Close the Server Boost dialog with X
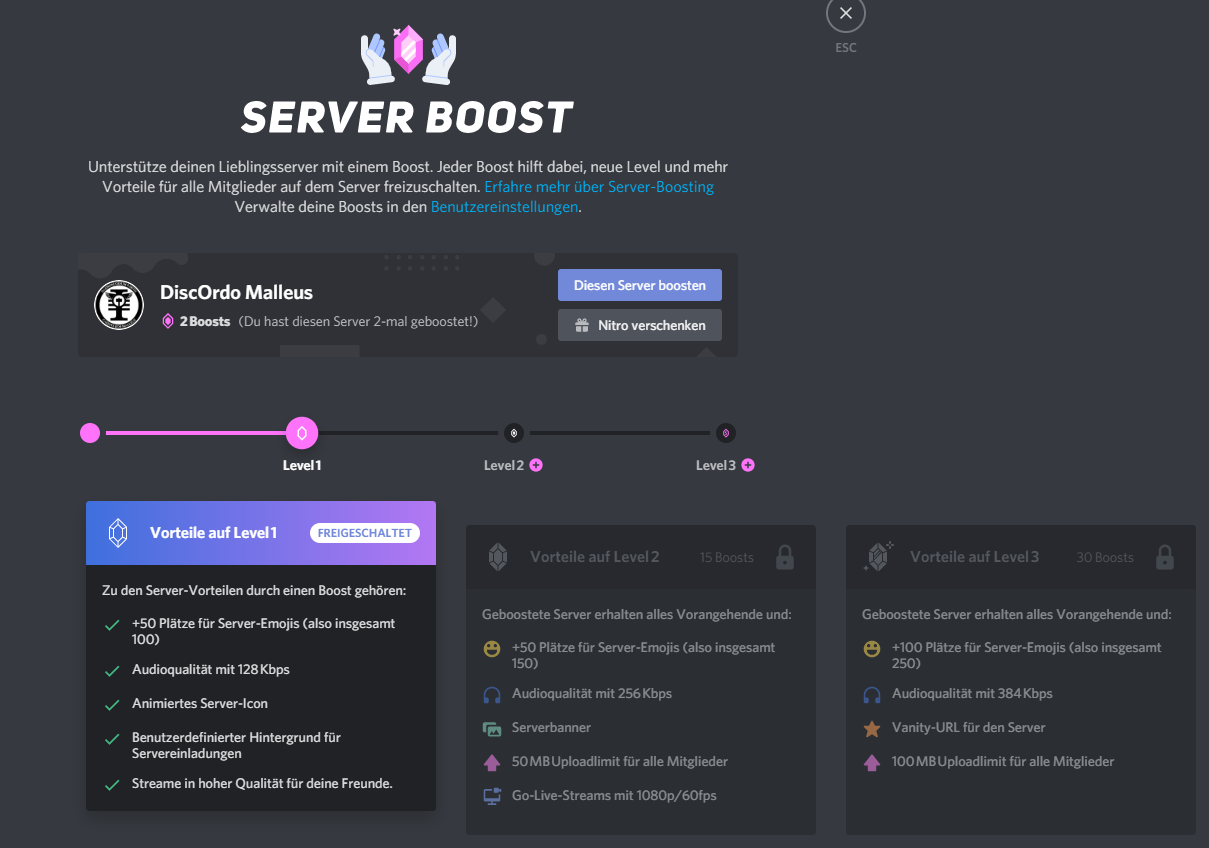Viewport: 1209px width, 848px height. coord(846,14)
